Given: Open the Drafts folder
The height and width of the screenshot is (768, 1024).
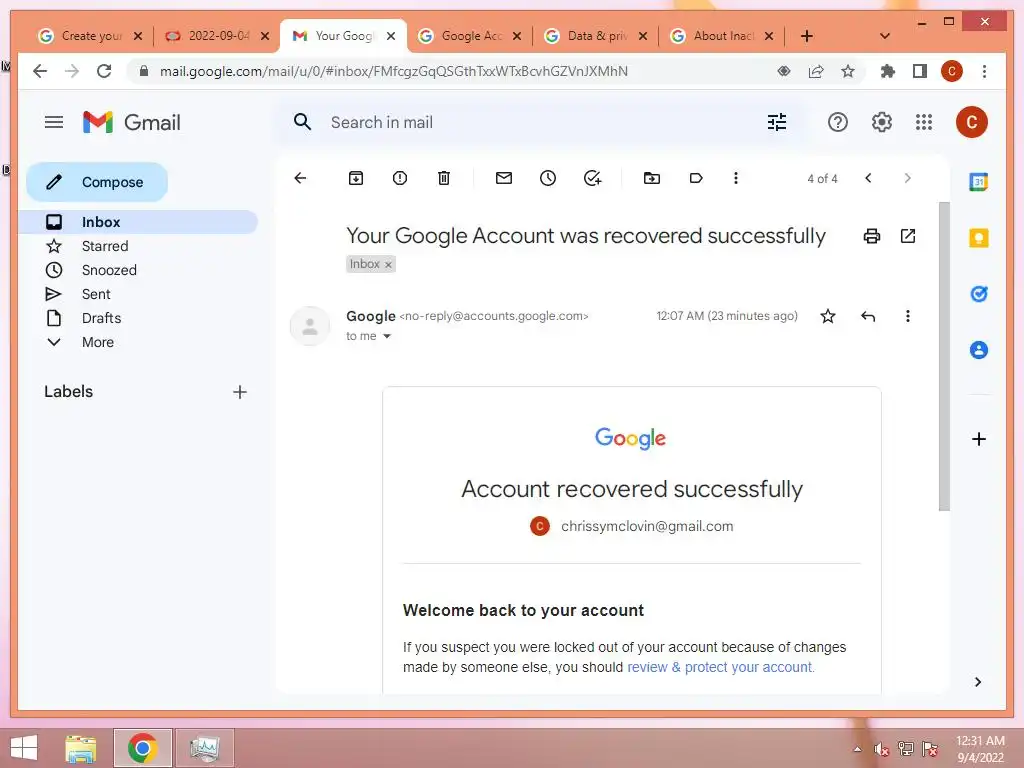Looking at the screenshot, I should tap(138, 318).
